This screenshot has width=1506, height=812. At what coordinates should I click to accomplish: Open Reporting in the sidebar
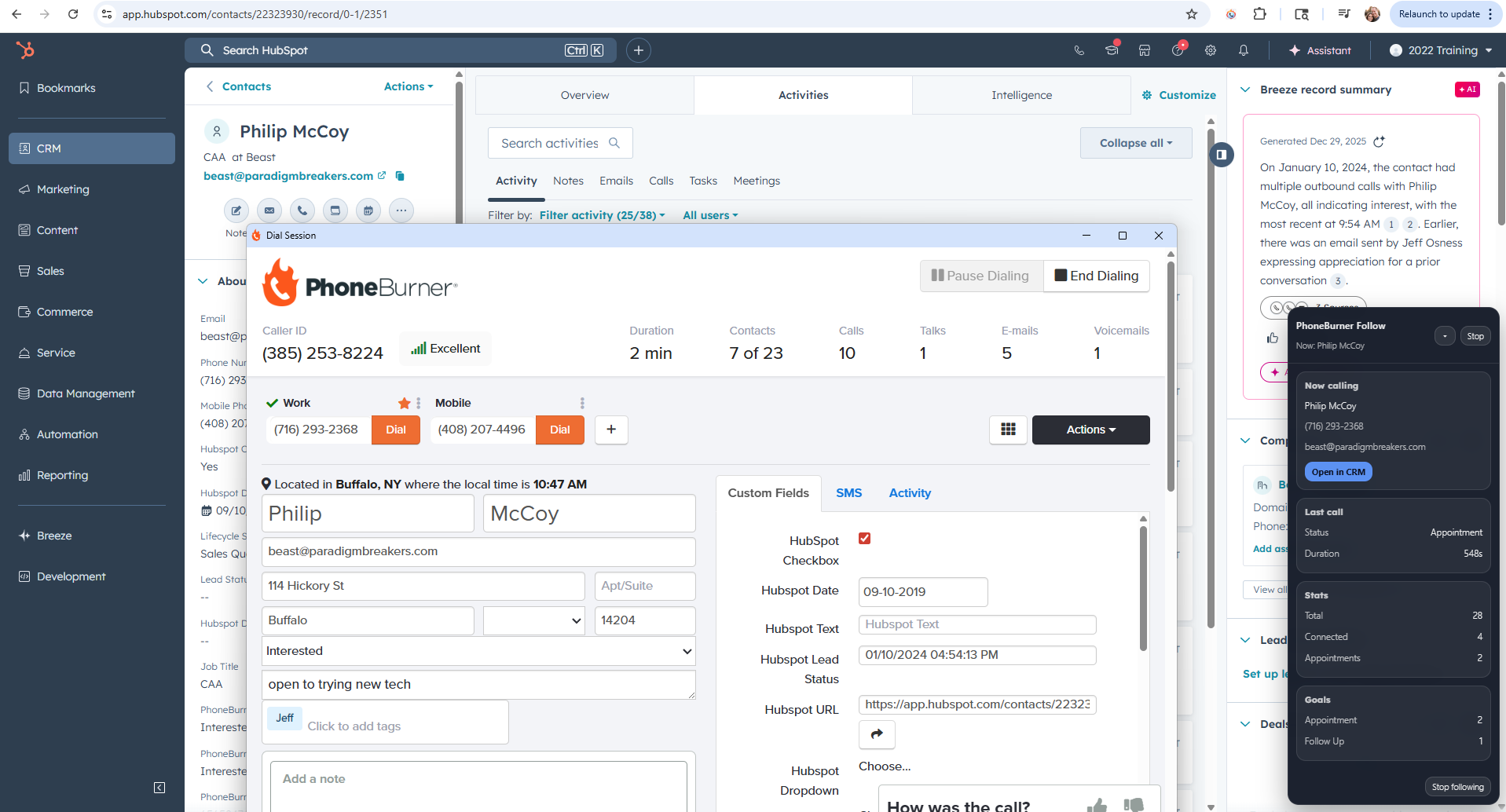click(92, 475)
